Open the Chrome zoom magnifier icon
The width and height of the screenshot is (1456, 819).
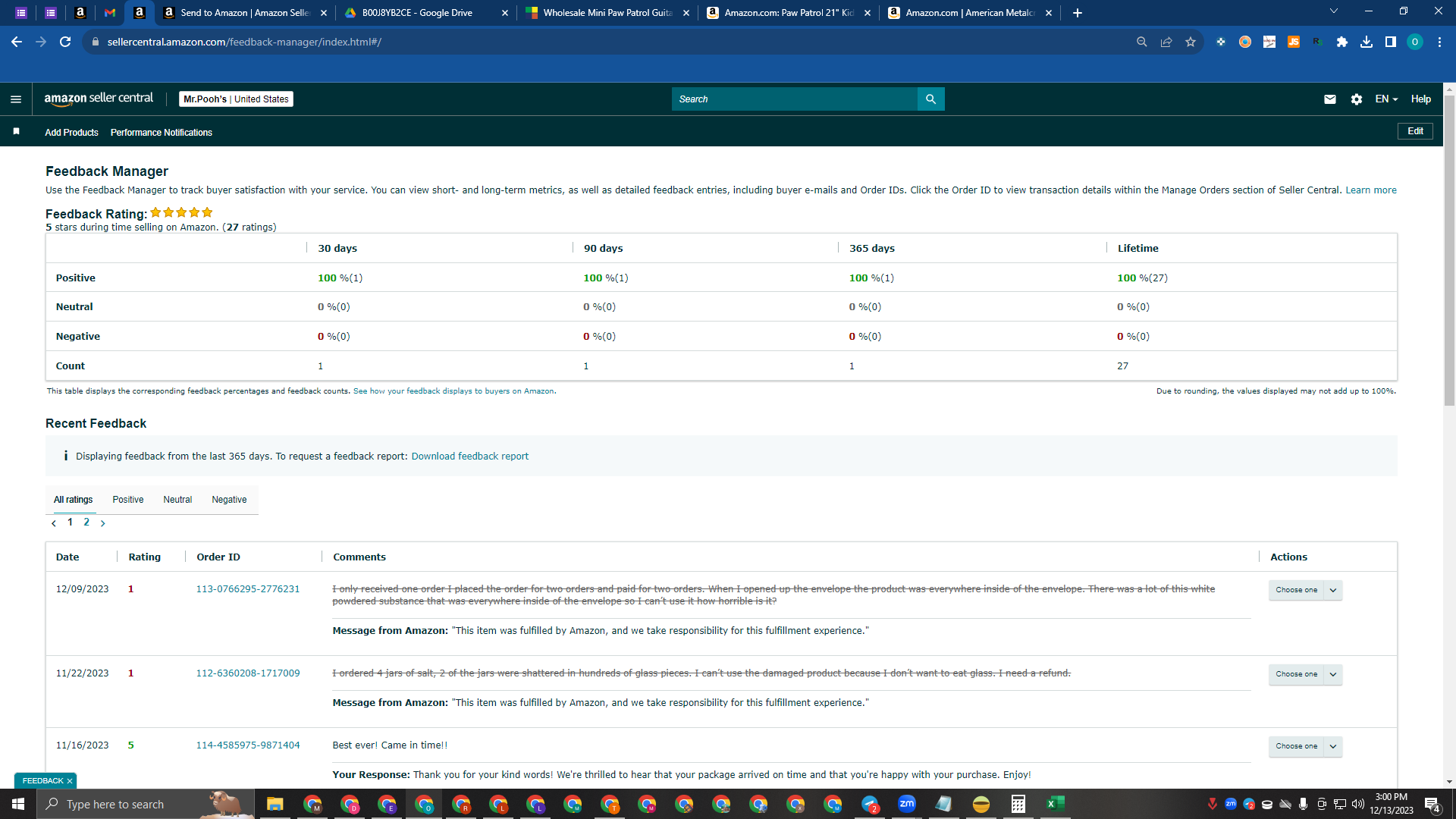[x=1142, y=42]
